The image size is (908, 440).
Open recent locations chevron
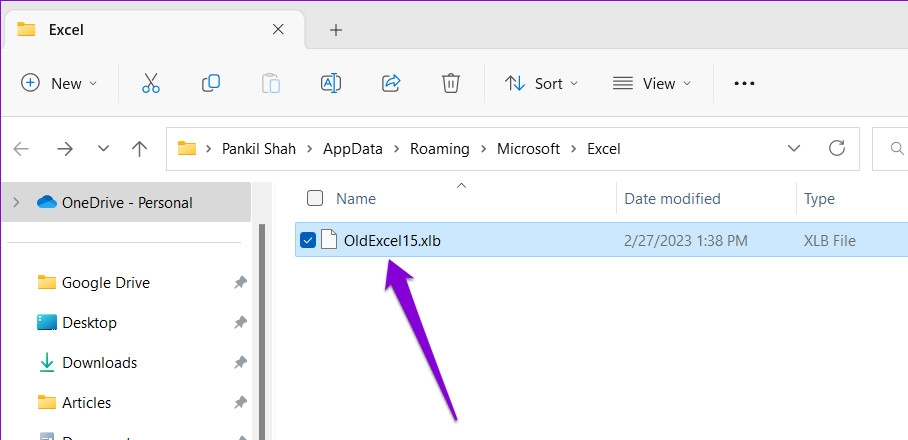(x=103, y=149)
